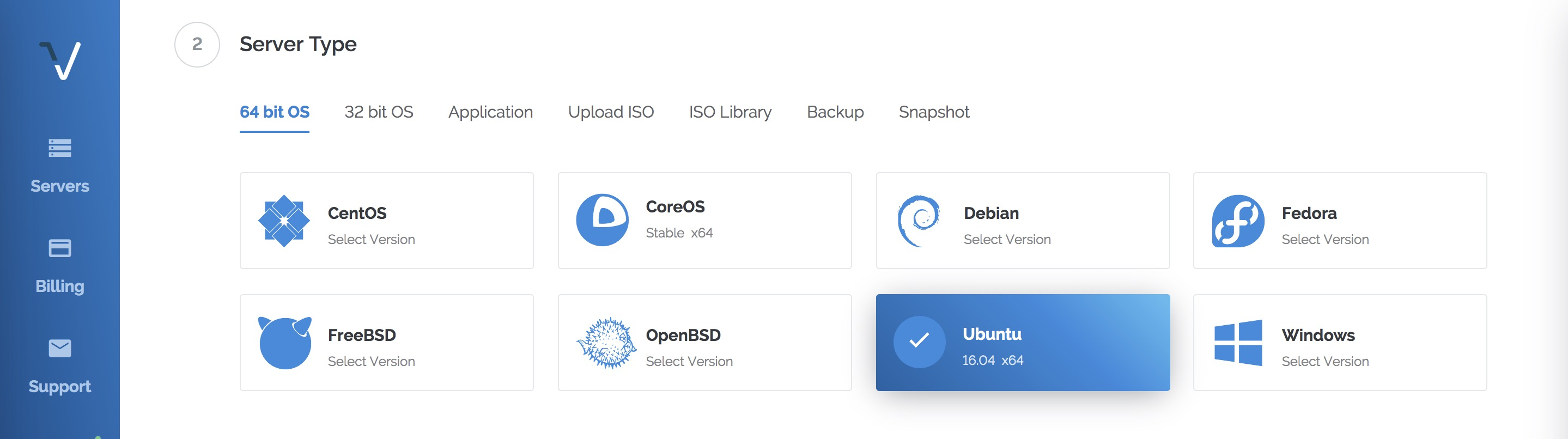Click the Vultr logo in sidebar
Image resolution: width=1568 pixels, height=439 pixels.
click(59, 60)
